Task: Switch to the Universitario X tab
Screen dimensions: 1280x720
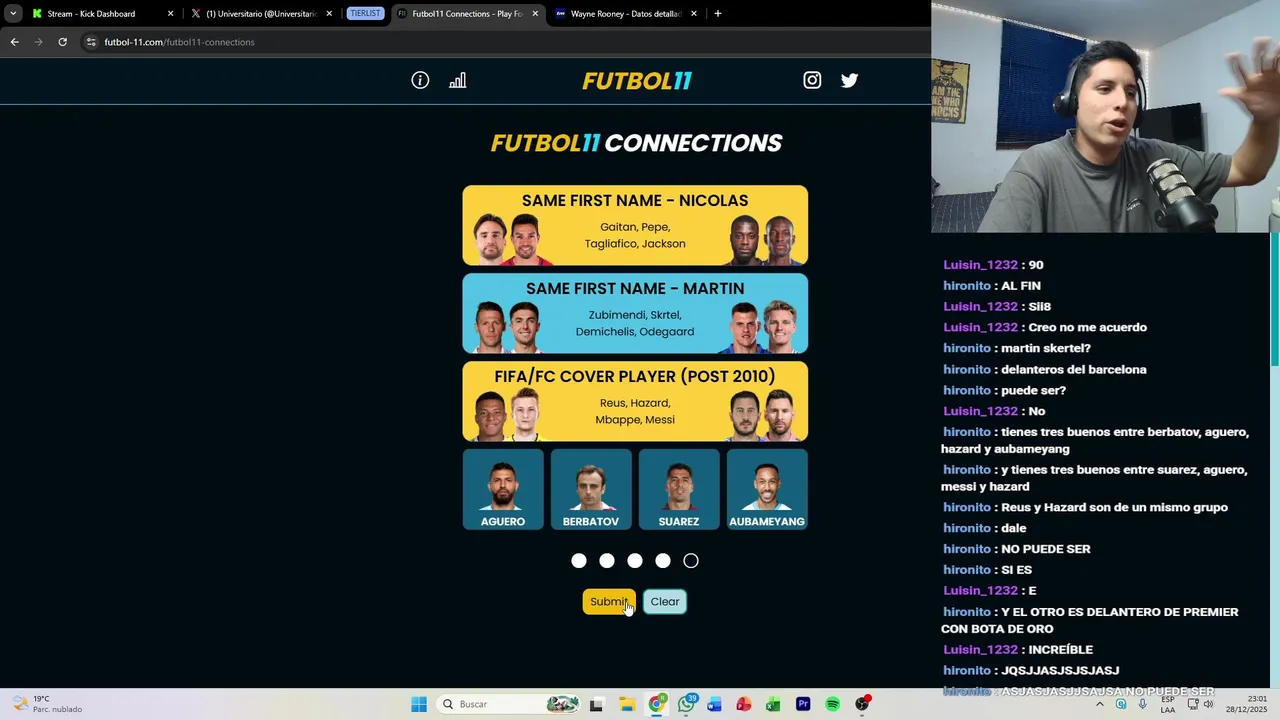Action: pyautogui.click(x=262, y=14)
